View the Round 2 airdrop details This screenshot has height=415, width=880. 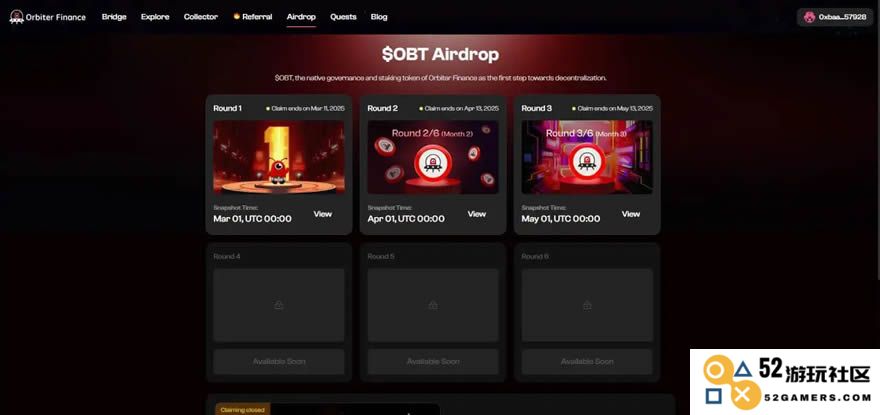coord(476,214)
